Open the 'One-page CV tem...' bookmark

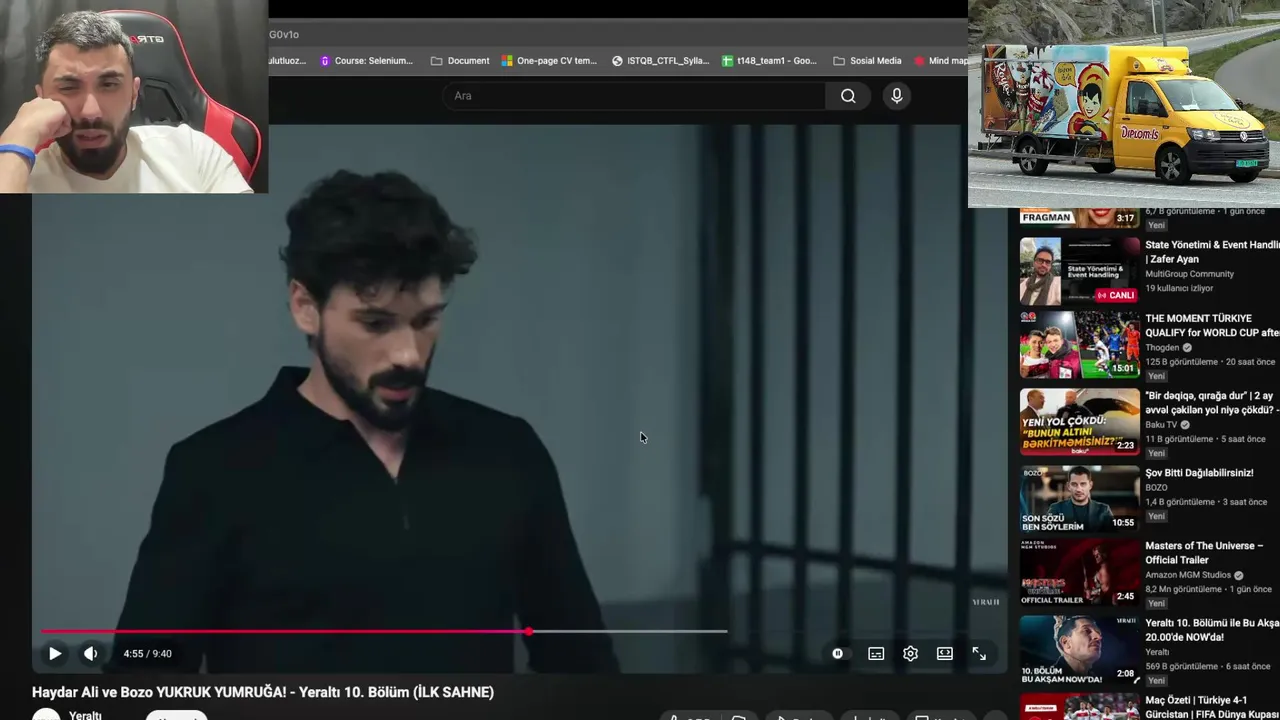549,61
